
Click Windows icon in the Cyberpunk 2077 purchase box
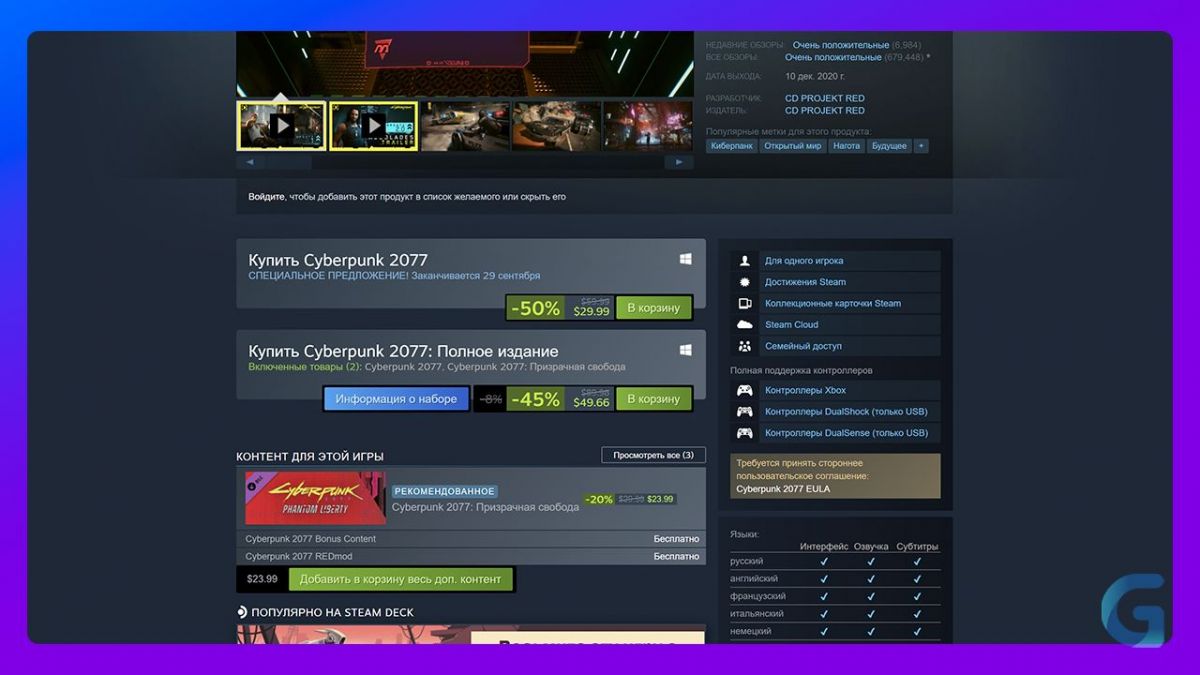(x=686, y=259)
